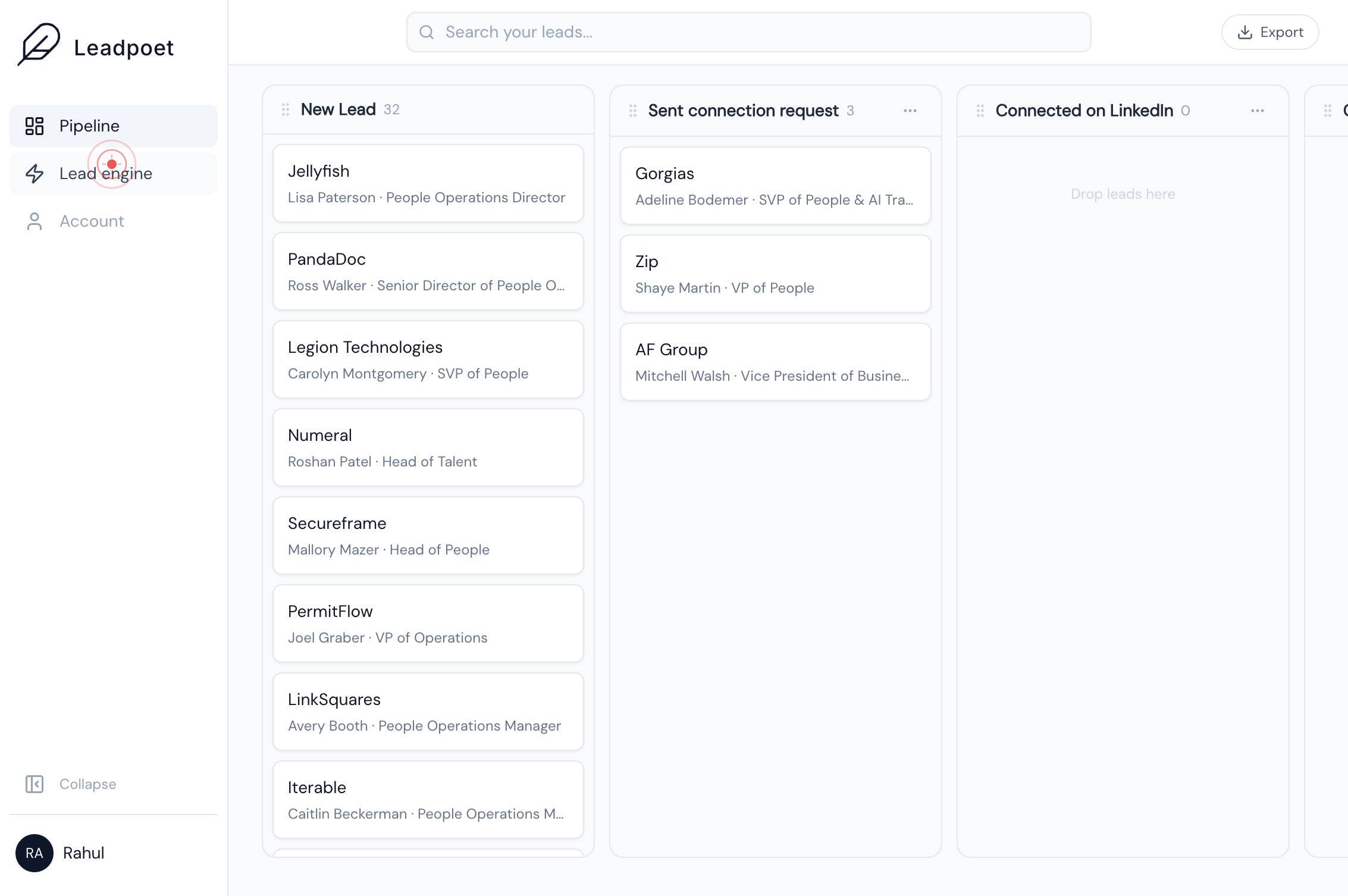Collapse the sidebar panel
The width and height of the screenshot is (1348, 896).
(70, 784)
